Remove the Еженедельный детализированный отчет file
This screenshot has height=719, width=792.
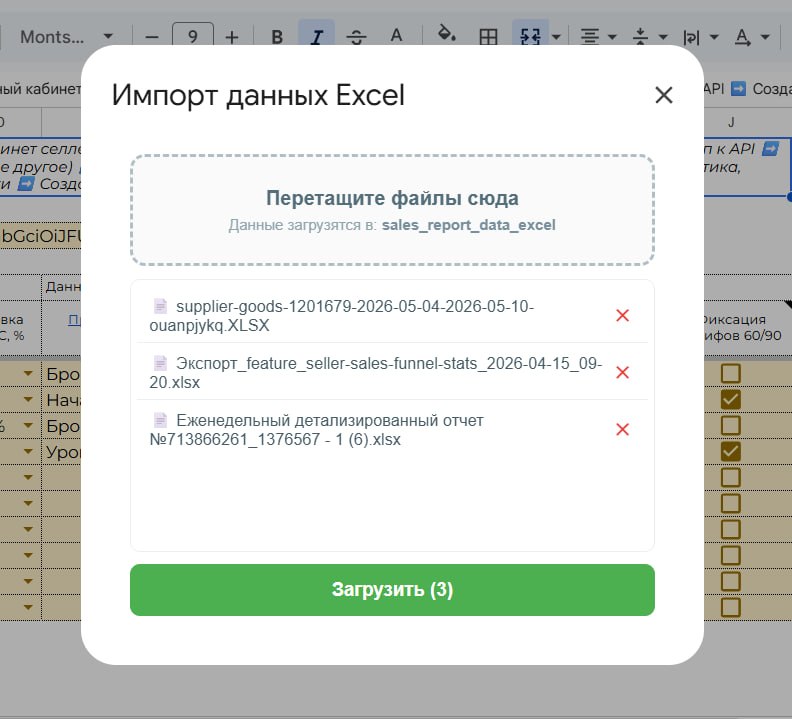(x=622, y=429)
